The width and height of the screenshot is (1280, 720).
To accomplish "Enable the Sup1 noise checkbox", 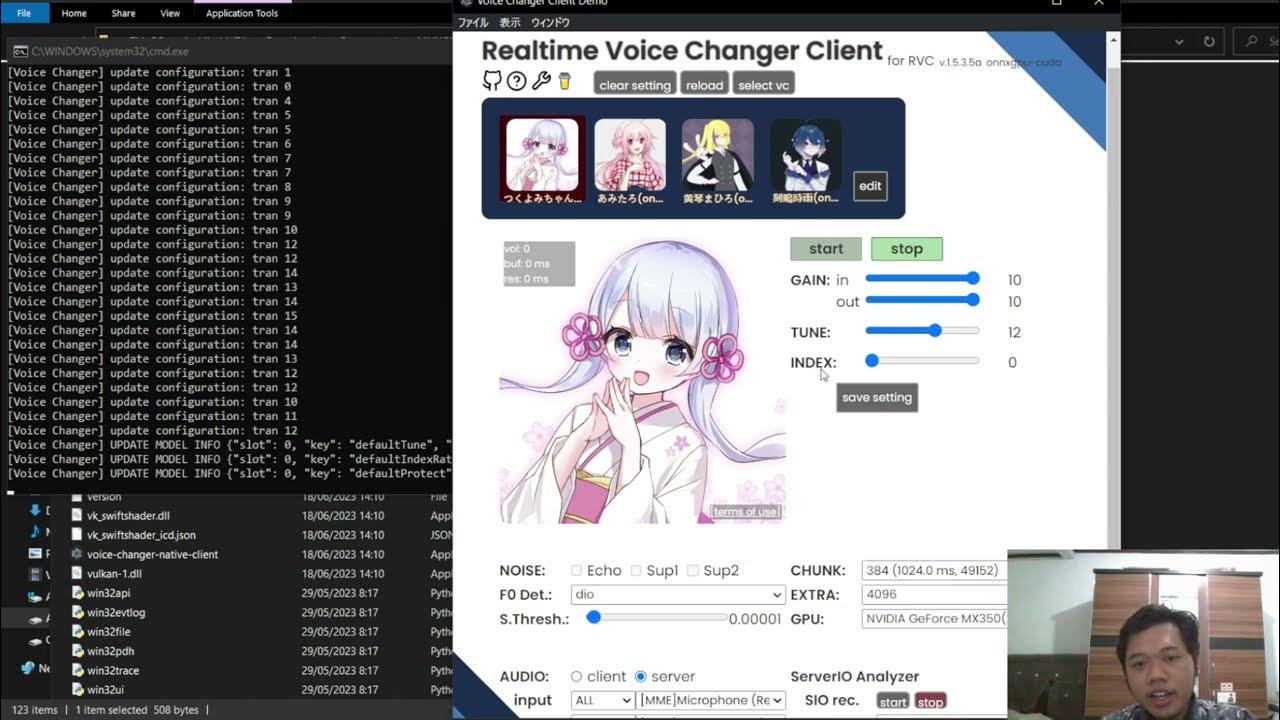I will pos(636,570).
